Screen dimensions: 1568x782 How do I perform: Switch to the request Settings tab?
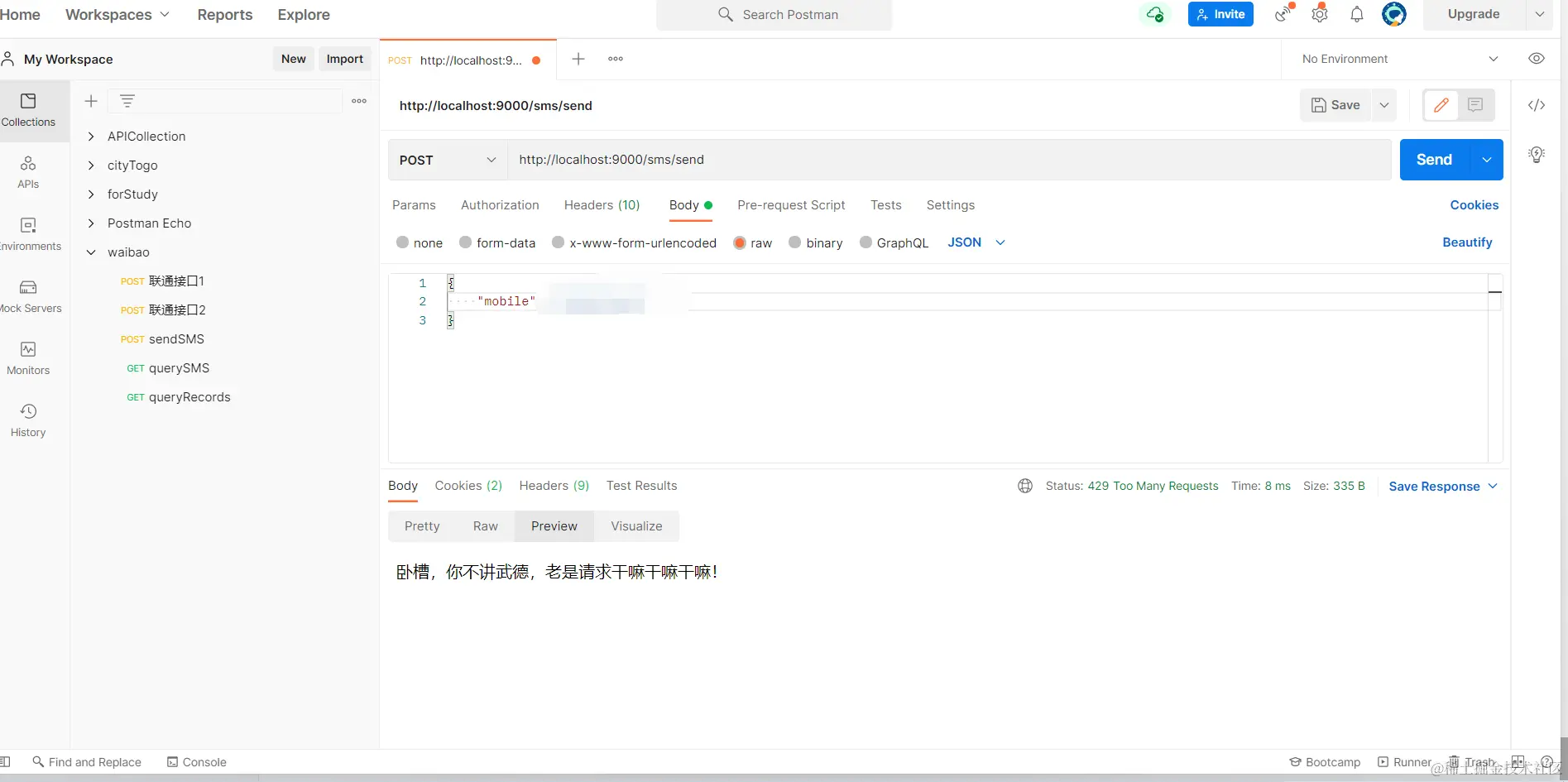(950, 205)
